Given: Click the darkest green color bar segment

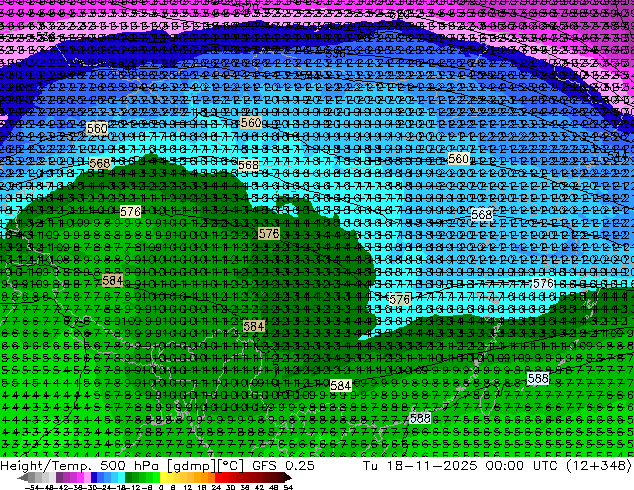Looking at the screenshot, I should tap(128, 477).
